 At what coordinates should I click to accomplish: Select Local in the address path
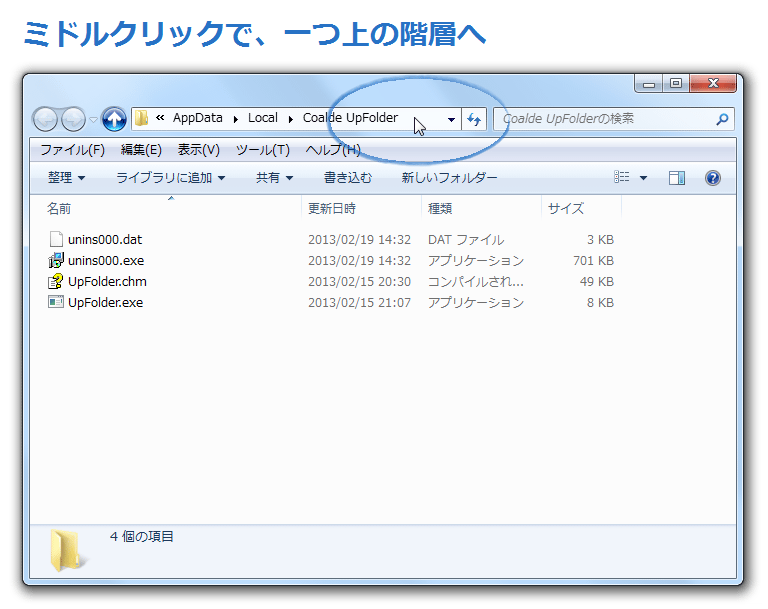tap(263, 118)
